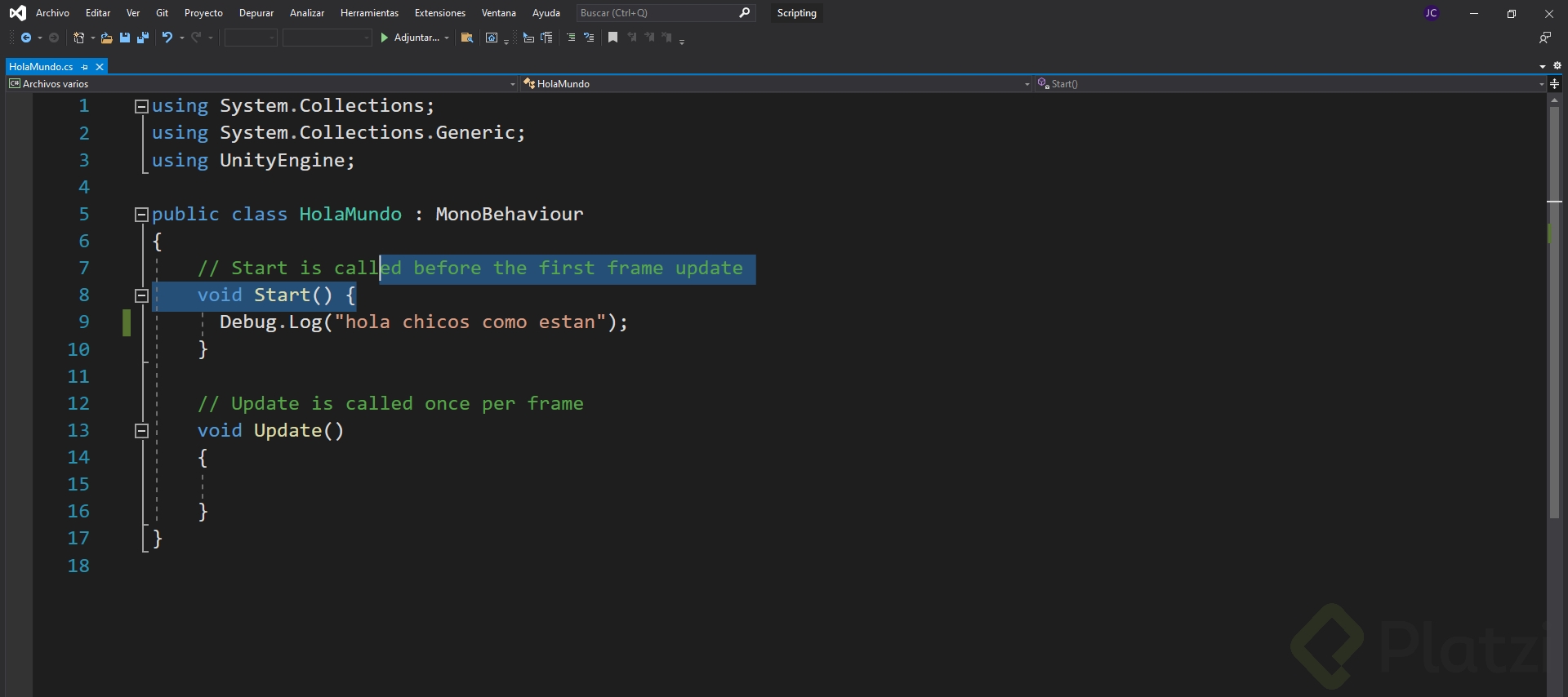
Task: Open the solution platform combo box
Action: (327, 38)
